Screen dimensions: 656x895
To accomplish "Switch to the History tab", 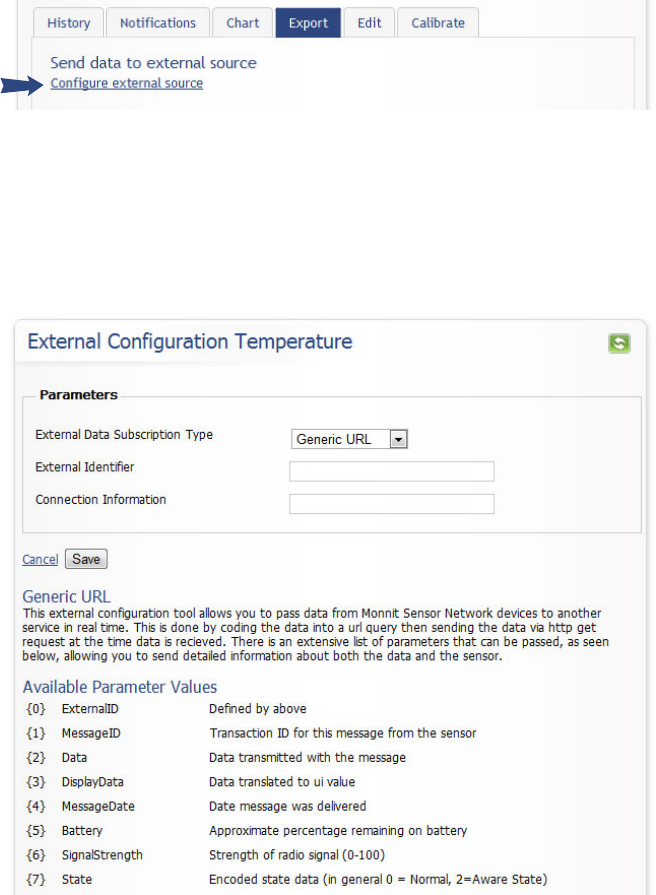I will [x=68, y=23].
